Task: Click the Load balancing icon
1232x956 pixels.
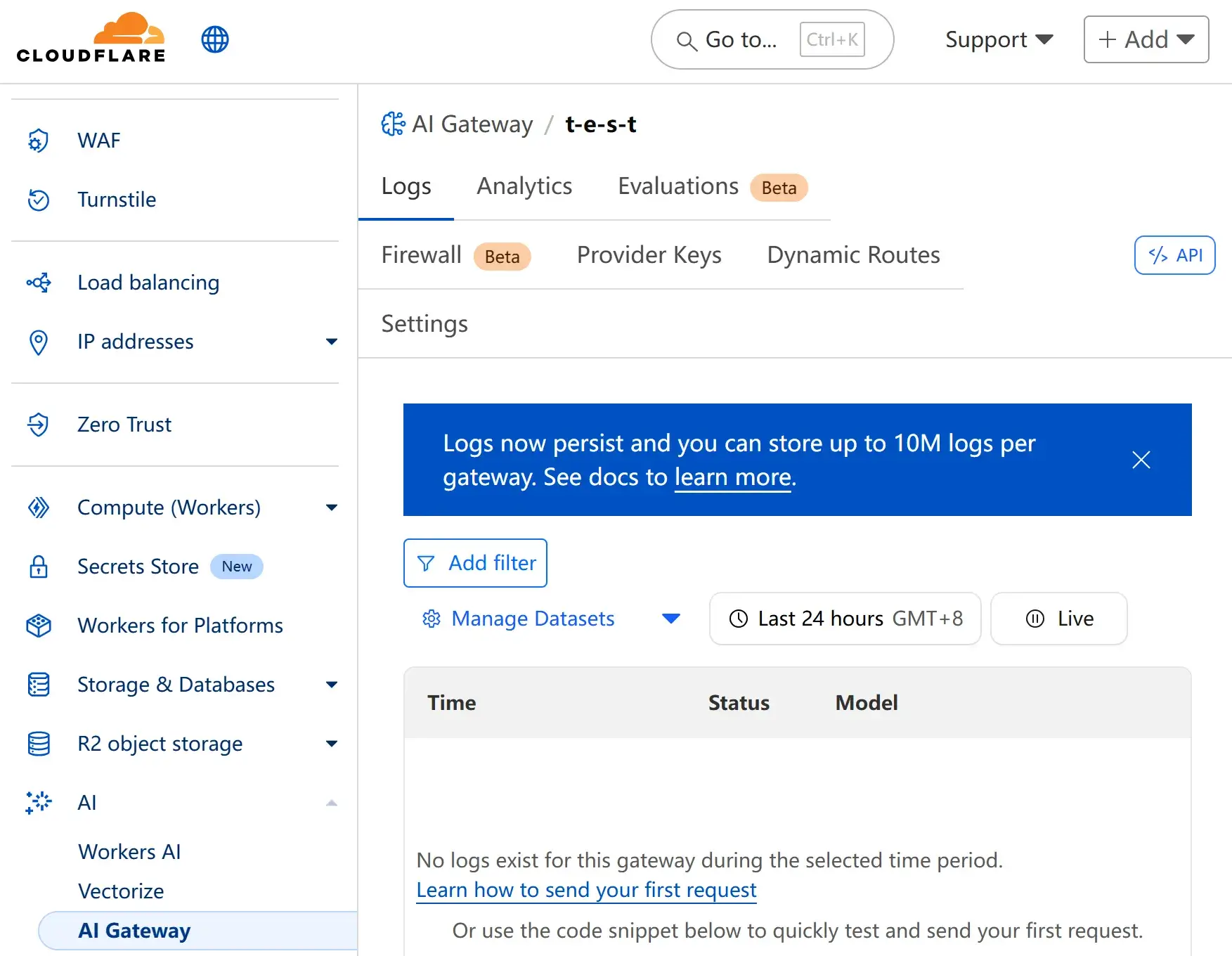Action: tap(39, 283)
